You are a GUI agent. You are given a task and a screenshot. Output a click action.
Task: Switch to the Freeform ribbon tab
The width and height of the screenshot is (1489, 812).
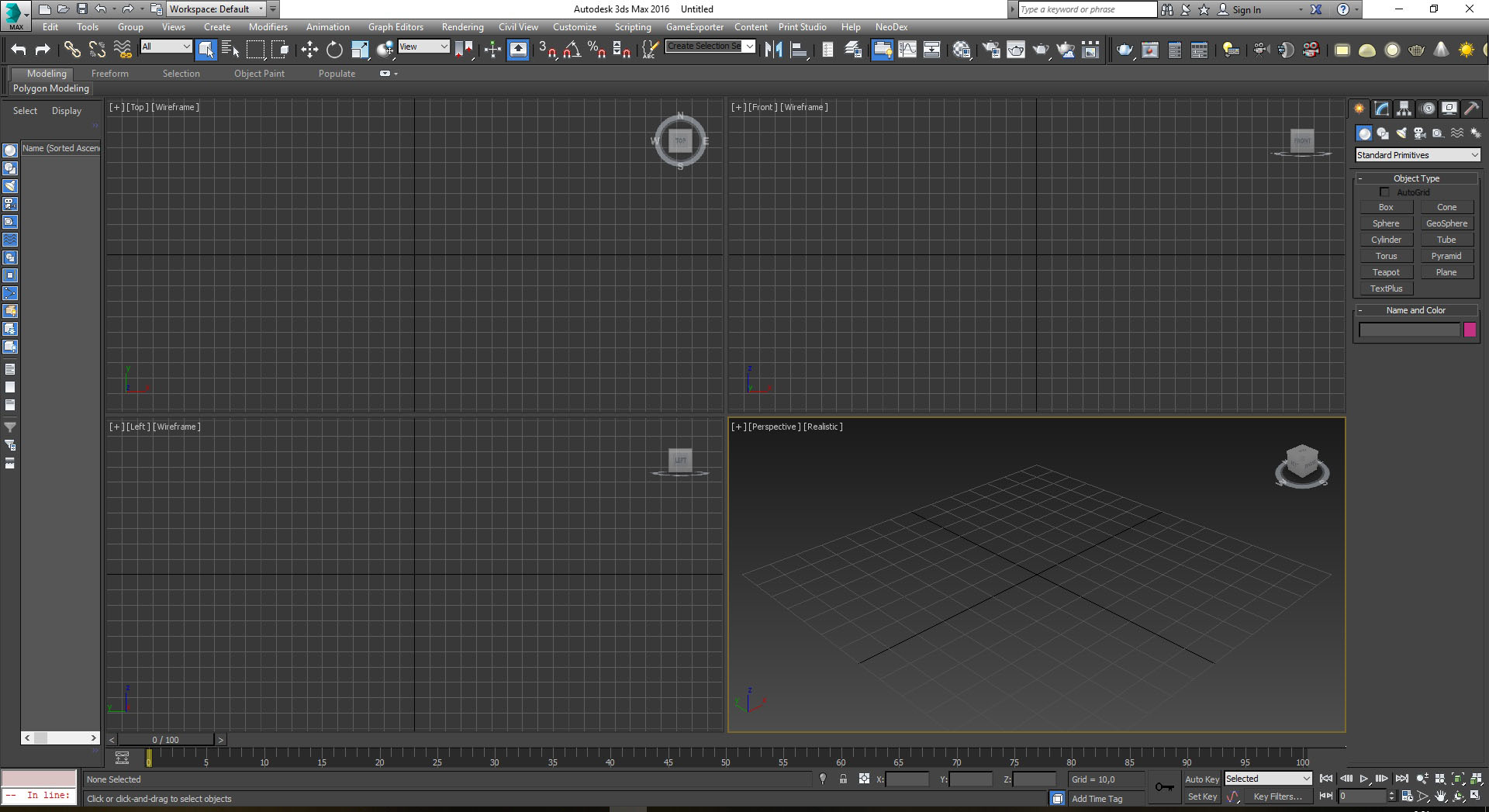110,74
